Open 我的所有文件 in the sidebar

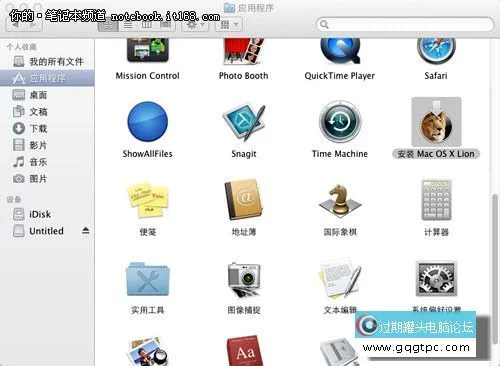click(x=47, y=62)
